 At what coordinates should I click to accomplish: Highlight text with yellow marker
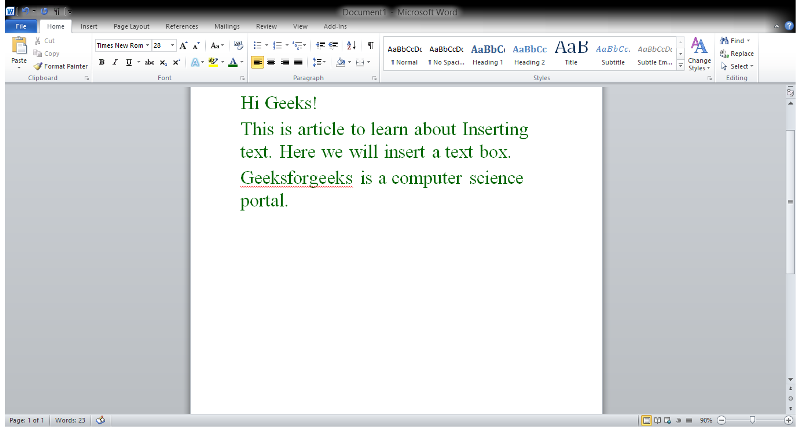click(x=213, y=62)
